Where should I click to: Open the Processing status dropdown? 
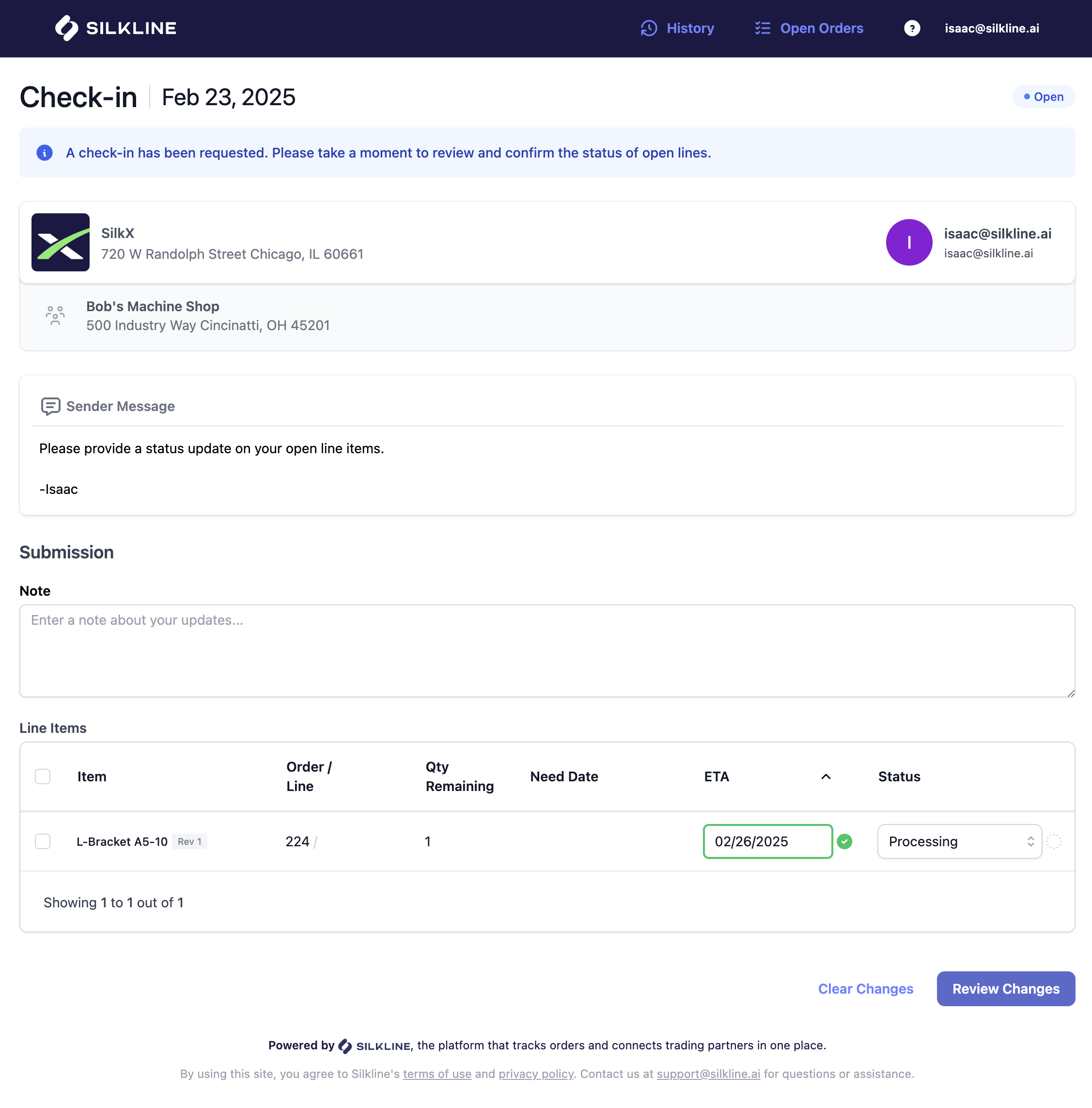959,841
